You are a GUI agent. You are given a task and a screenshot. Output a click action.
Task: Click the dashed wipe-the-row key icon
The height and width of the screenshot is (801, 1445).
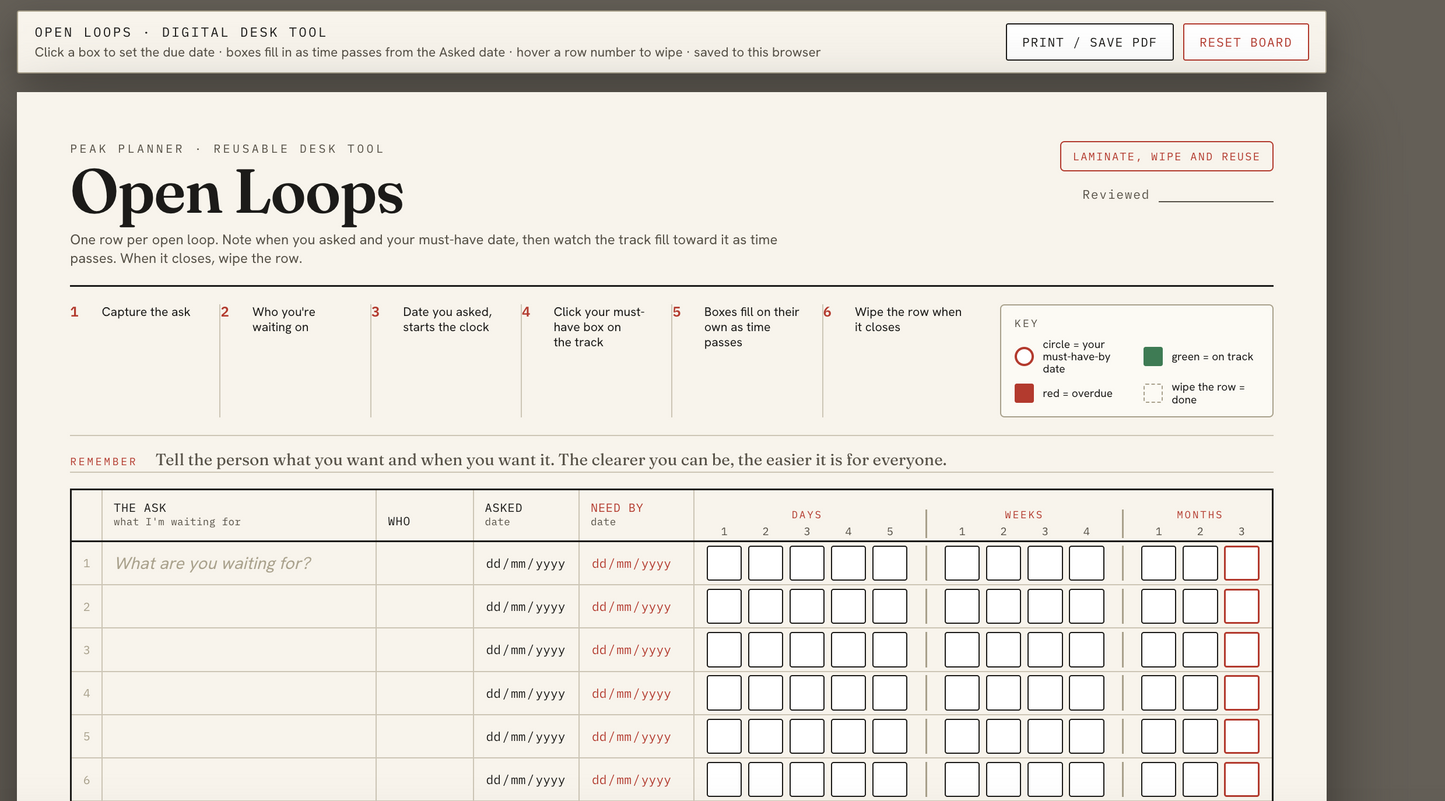1153,393
